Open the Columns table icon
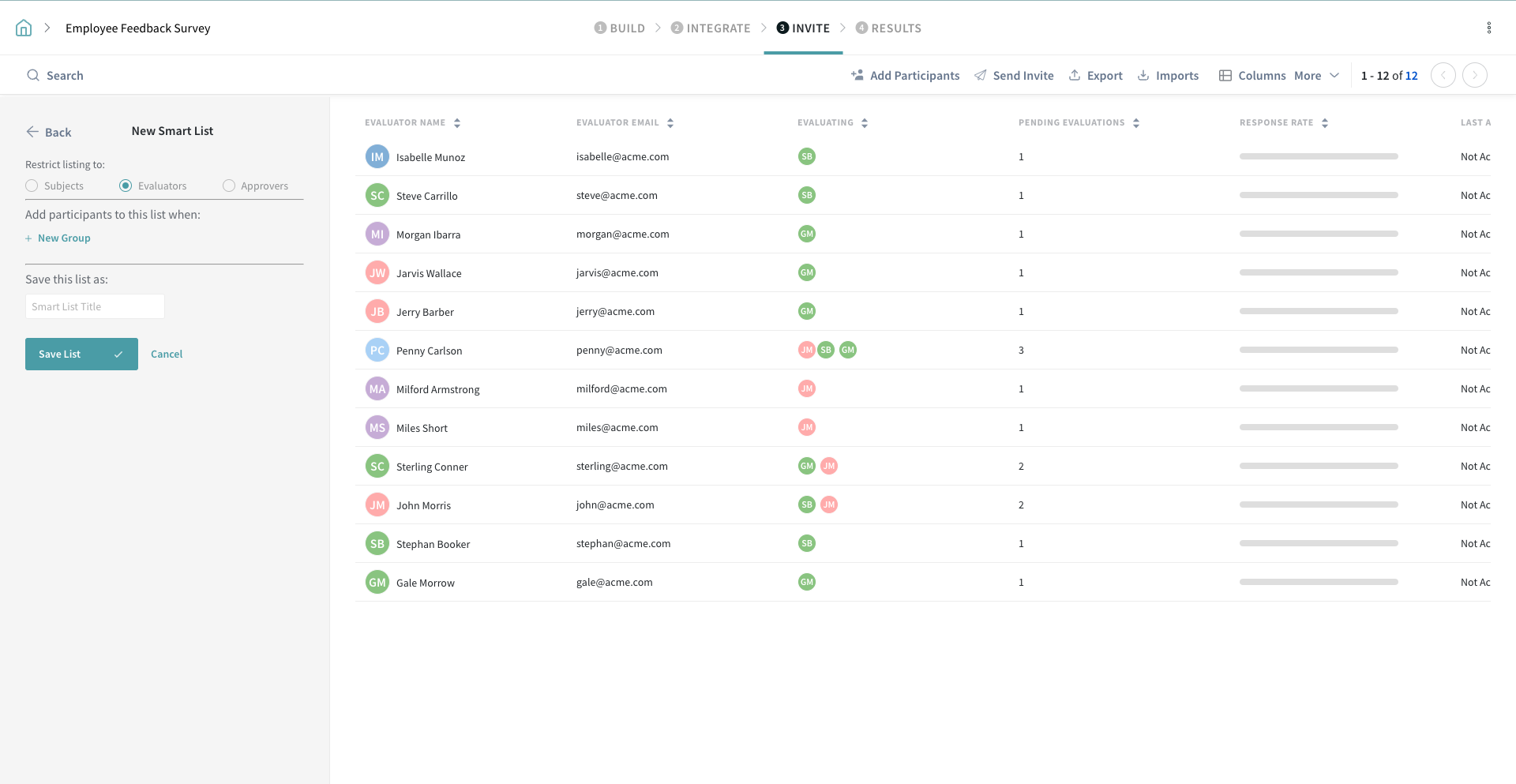Image resolution: width=1516 pixels, height=784 pixels. coord(1225,76)
